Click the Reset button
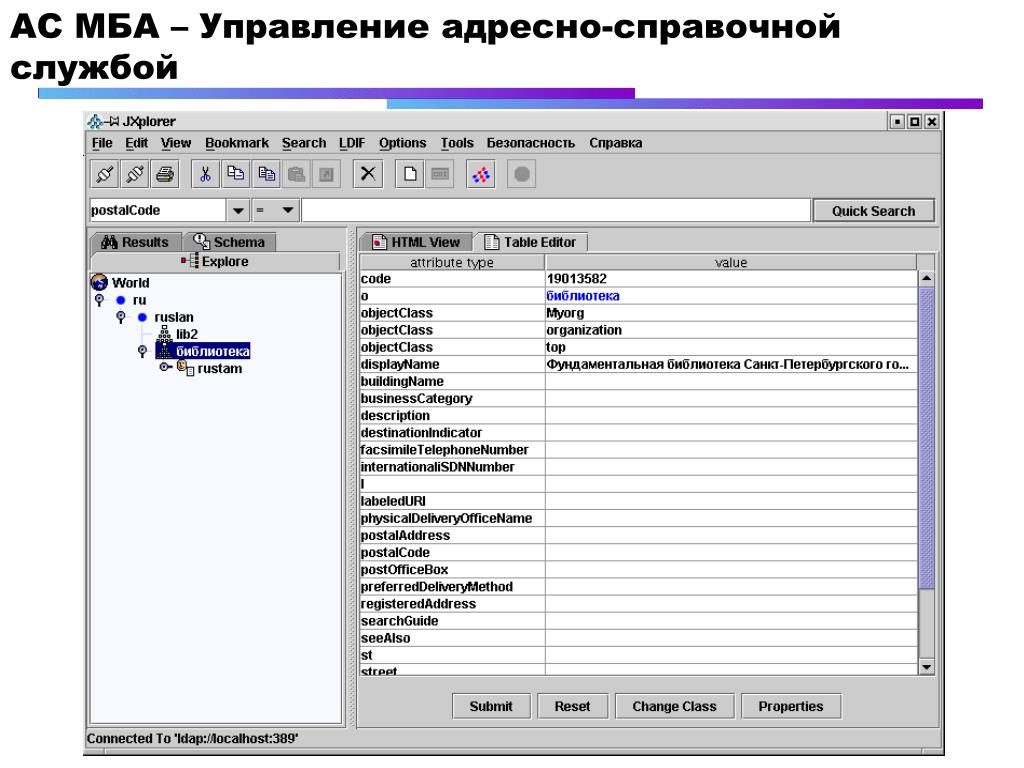 click(572, 706)
